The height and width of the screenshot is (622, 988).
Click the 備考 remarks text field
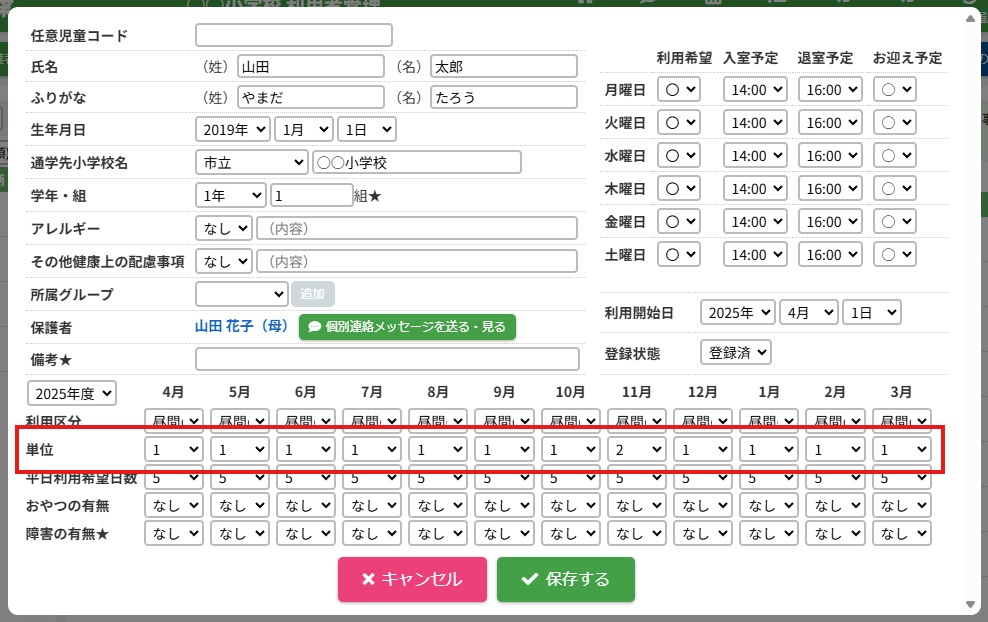pyautogui.click(x=387, y=359)
